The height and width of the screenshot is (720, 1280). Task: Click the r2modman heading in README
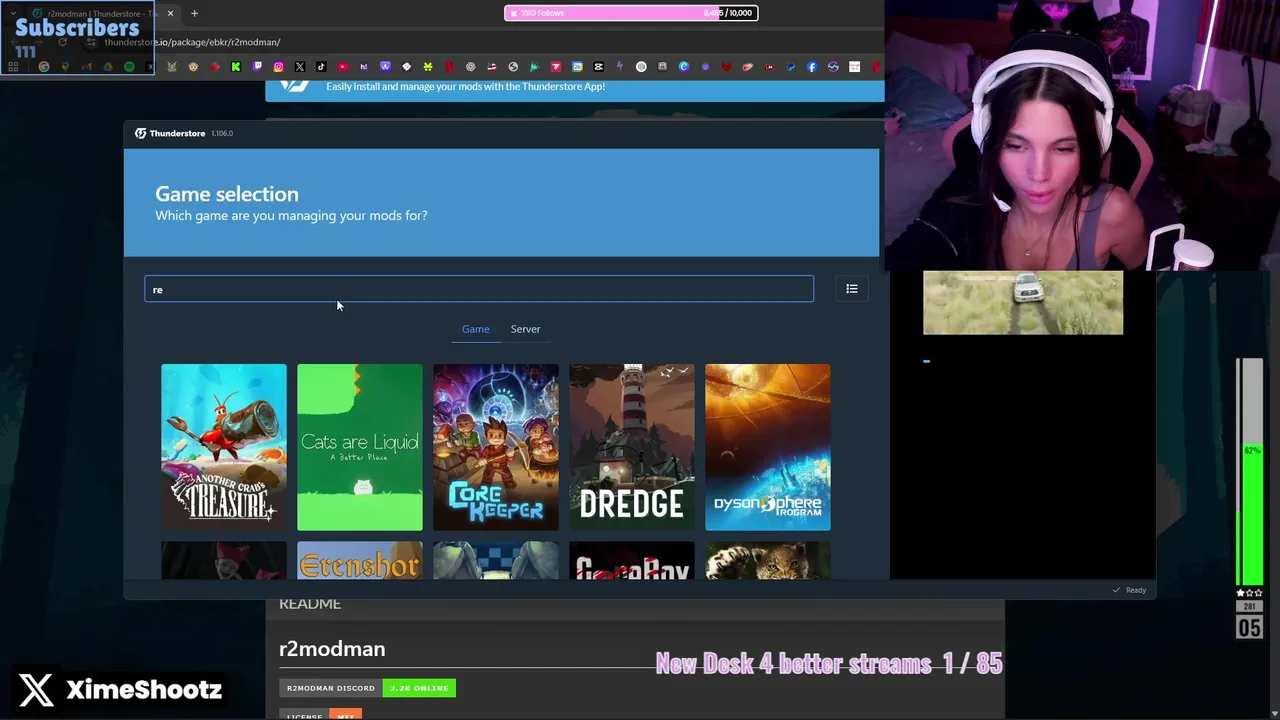[332, 649]
